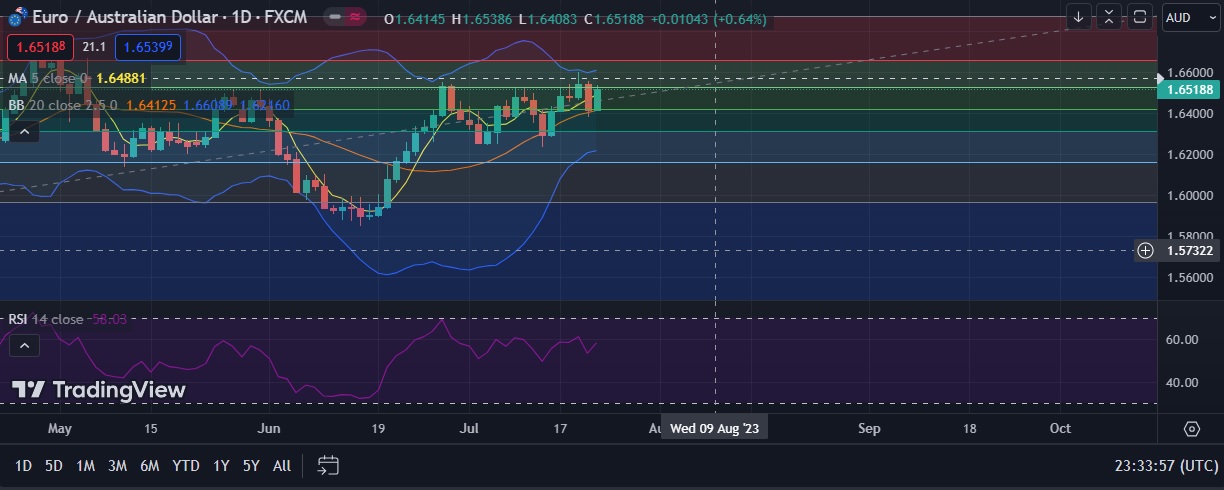Select the 1Y time range
This screenshot has height=490, width=1224.
pos(221,465)
